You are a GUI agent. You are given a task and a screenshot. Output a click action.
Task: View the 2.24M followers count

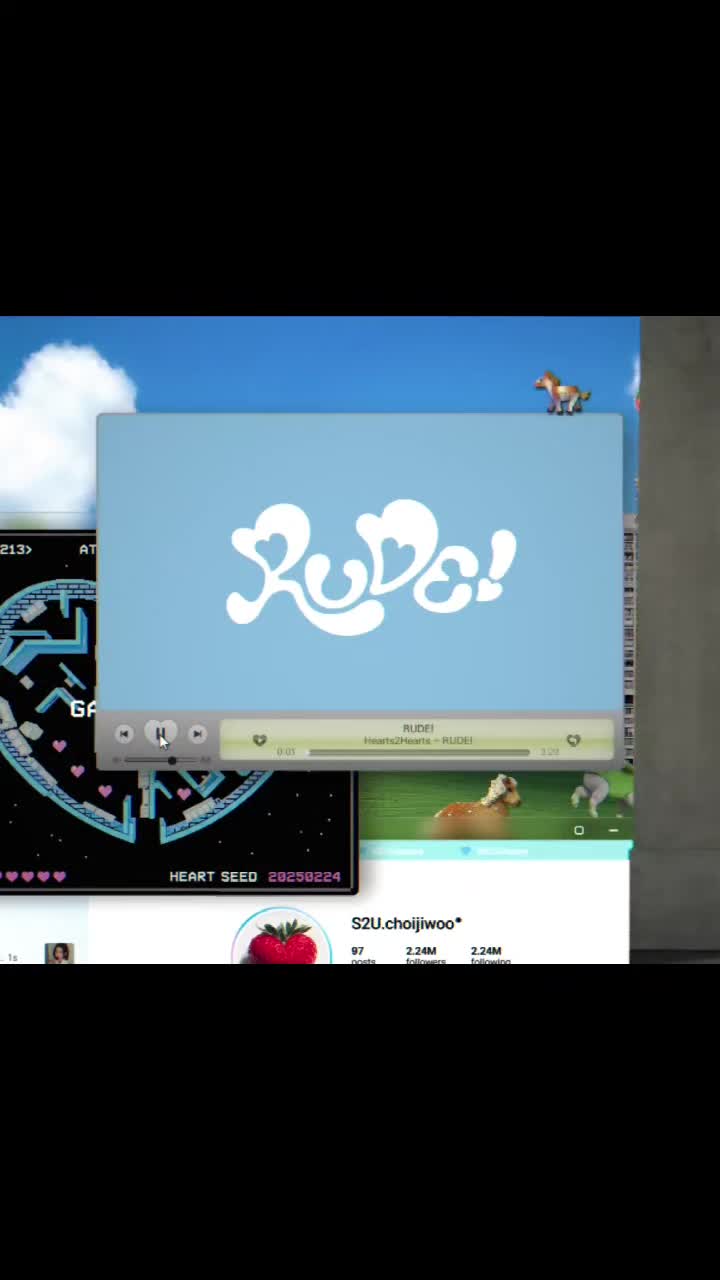click(x=424, y=956)
